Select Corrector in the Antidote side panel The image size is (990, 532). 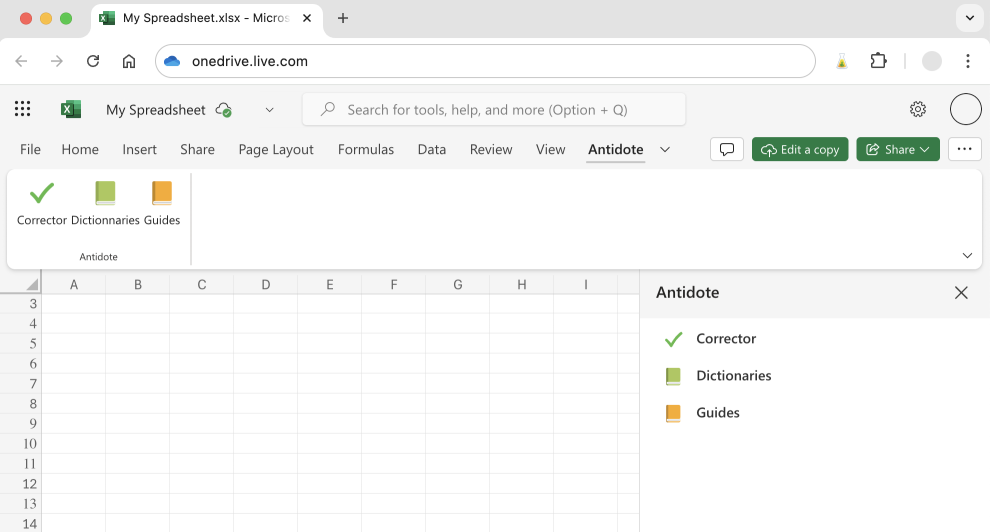(725, 339)
